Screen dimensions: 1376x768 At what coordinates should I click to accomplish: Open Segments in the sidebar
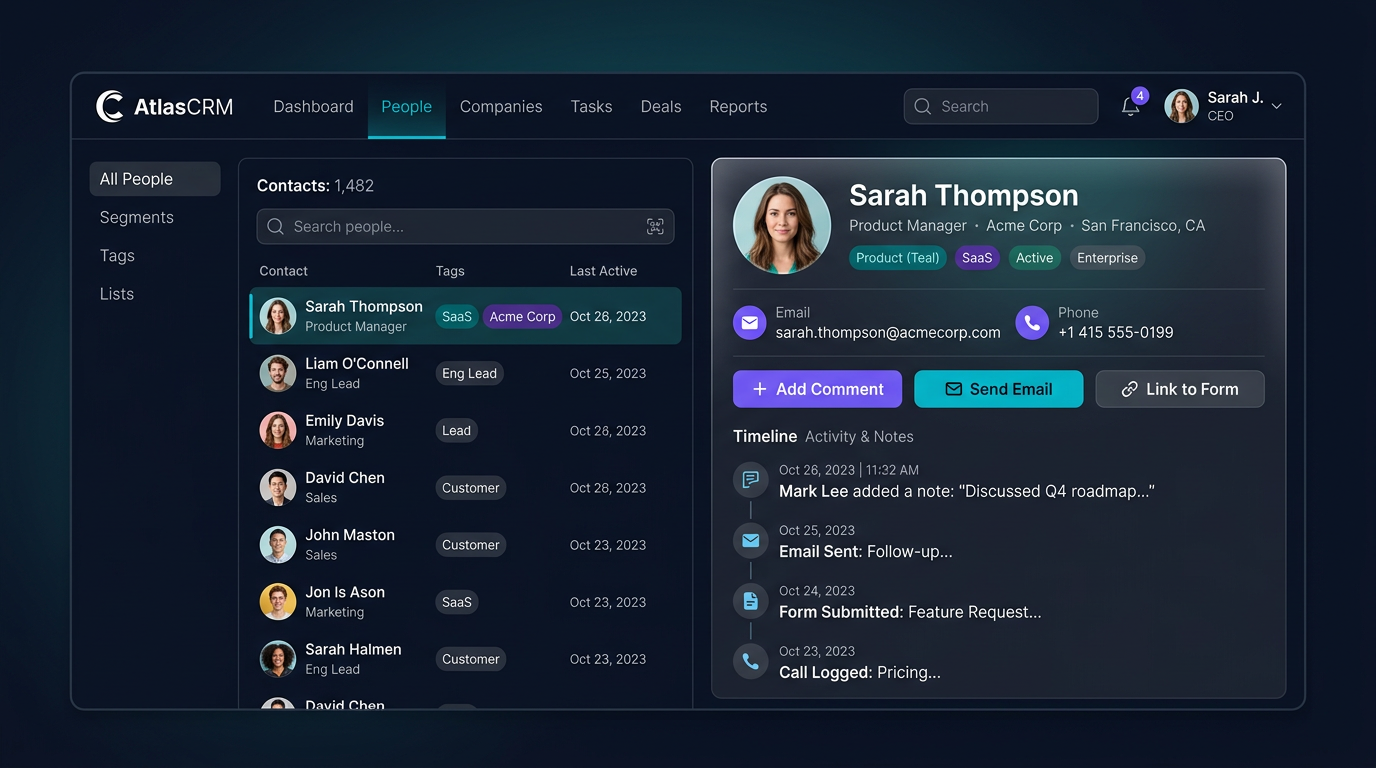pos(137,217)
